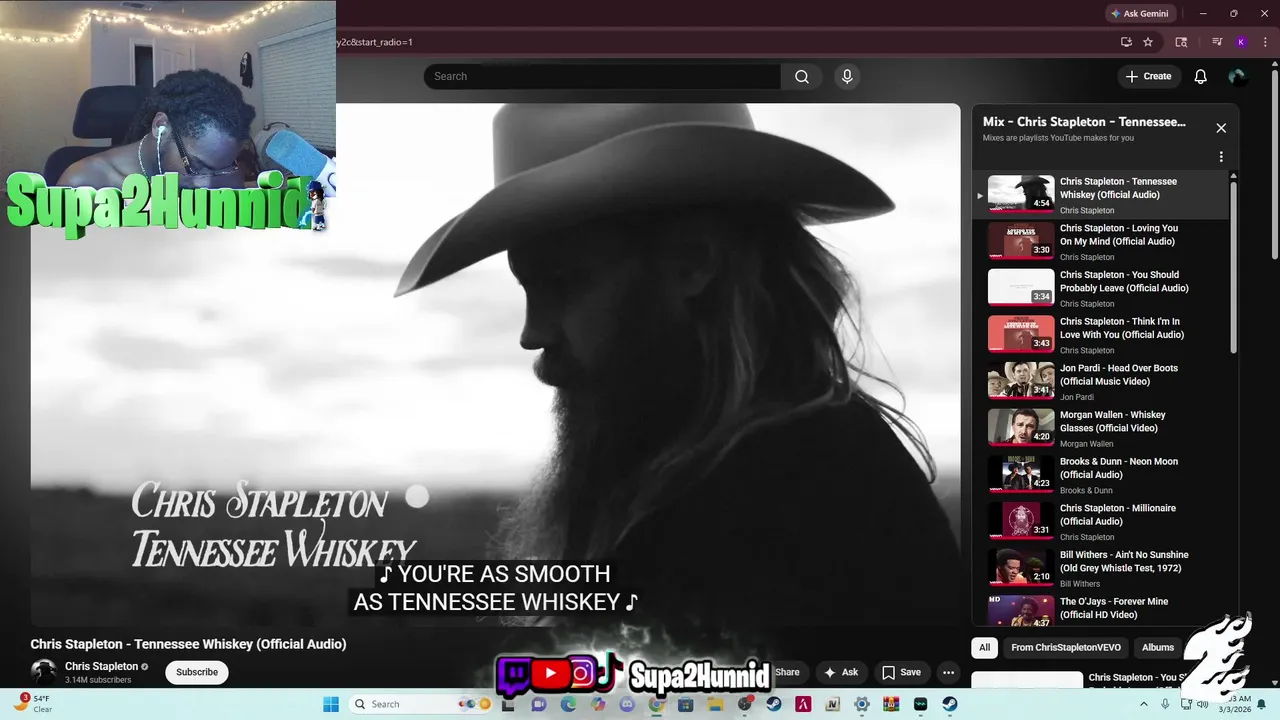Viewport: 1280px width, 720px height.
Task: Open File Explorer from the taskbar
Action: pyautogui.click(x=715, y=704)
